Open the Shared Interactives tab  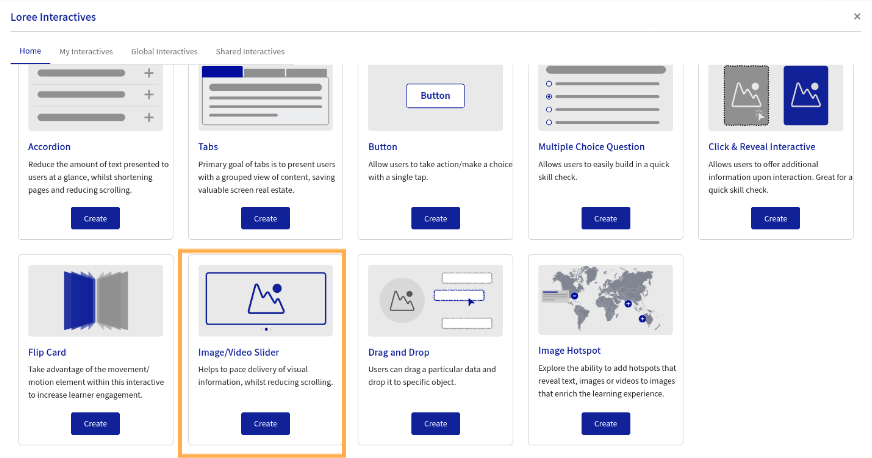point(250,51)
